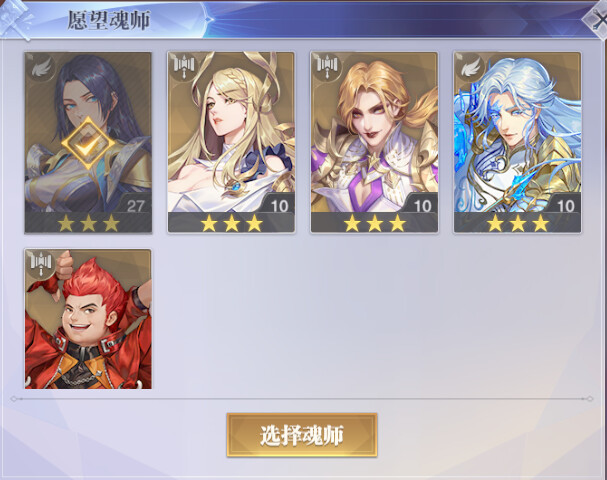Close the 愿望魂师 dialog

click(597, 19)
